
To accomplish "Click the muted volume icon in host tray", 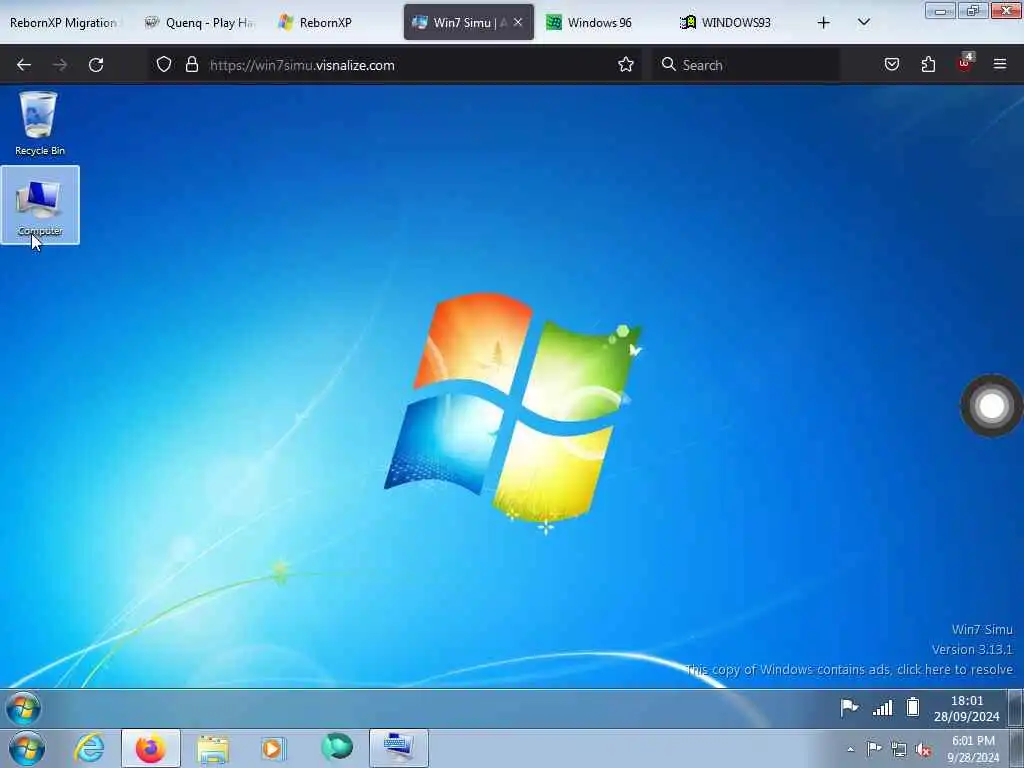I will 923,750.
